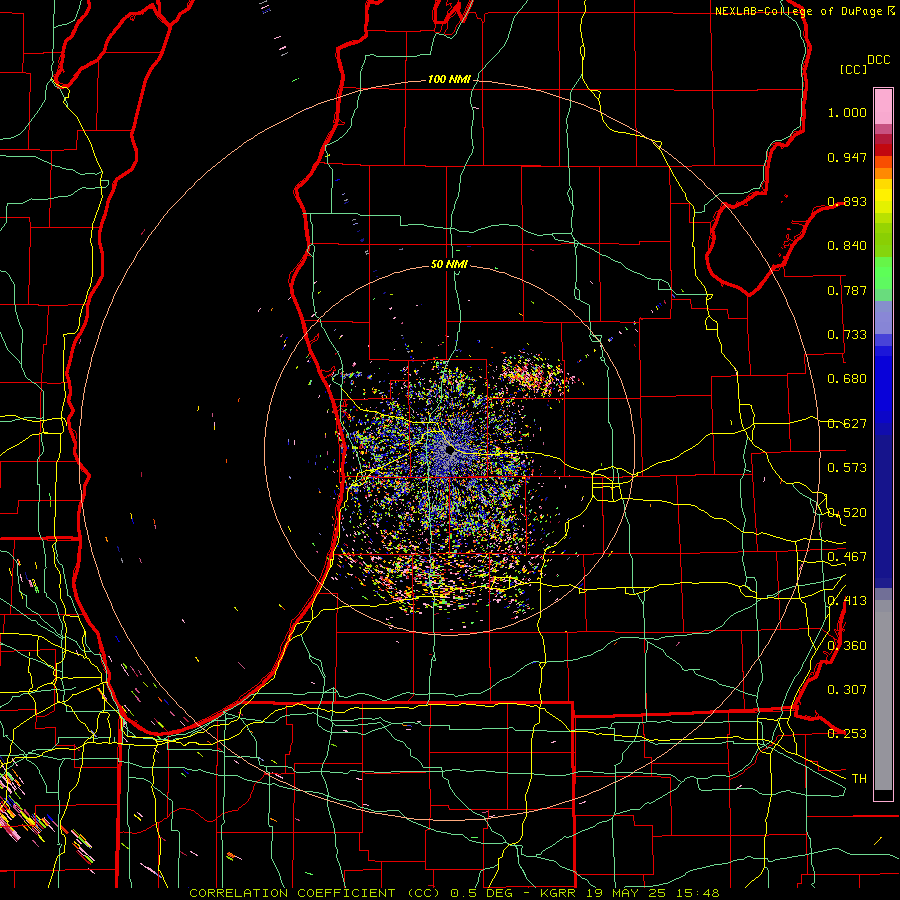Select the 0.467 legend value
This screenshot has width=900, height=900.
point(847,557)
